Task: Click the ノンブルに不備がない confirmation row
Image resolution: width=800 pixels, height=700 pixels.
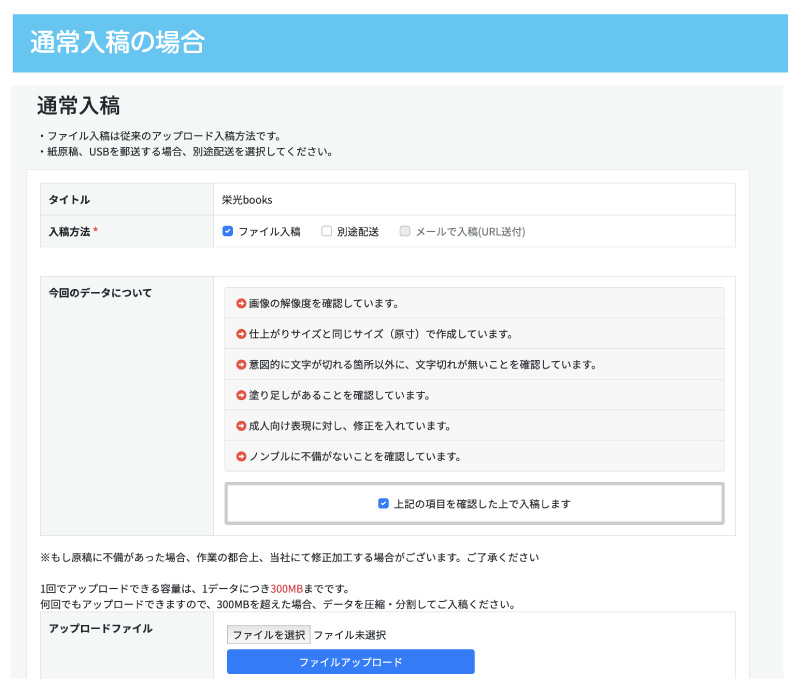Action: 474,456
